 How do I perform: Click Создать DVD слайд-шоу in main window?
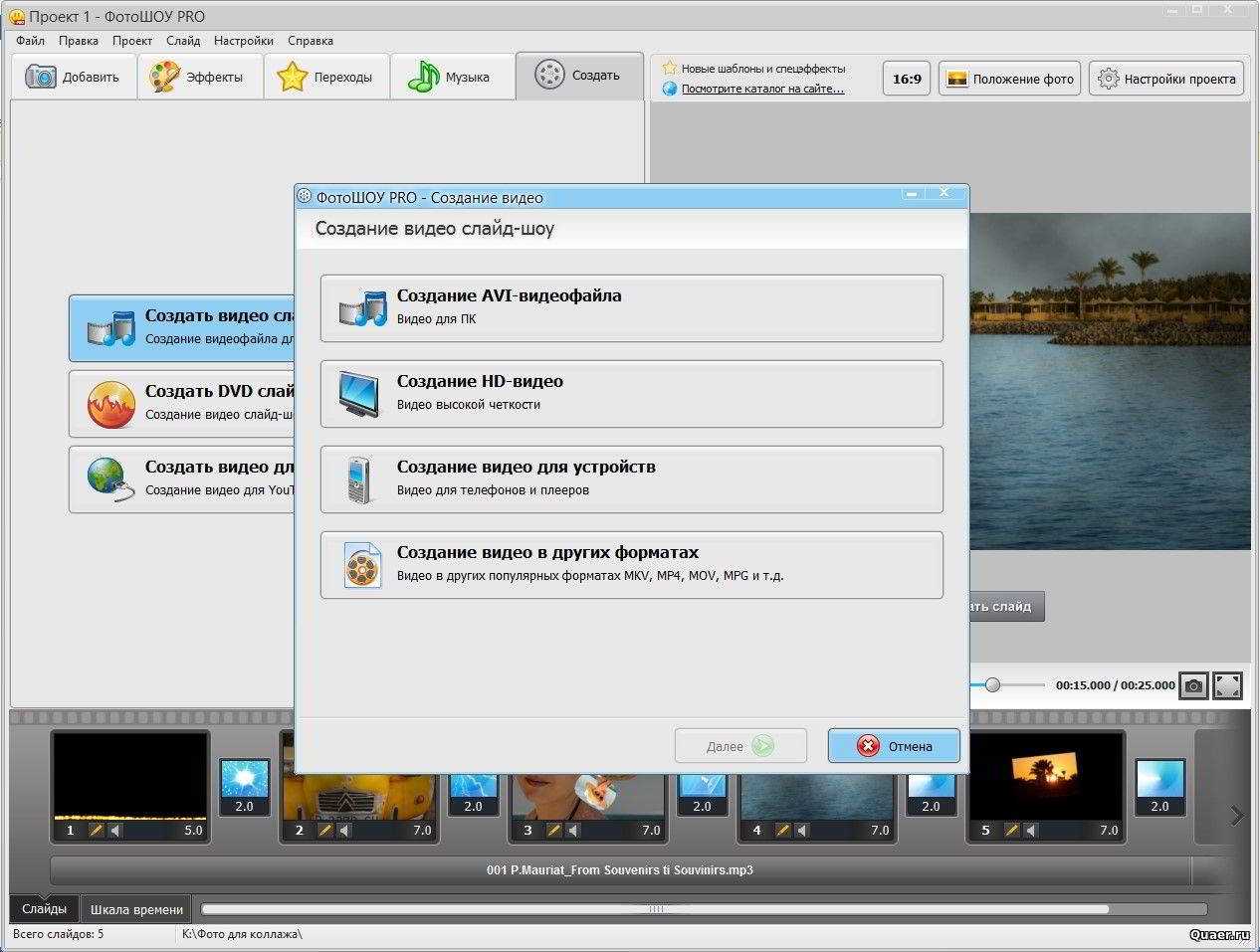coord(182,404)
